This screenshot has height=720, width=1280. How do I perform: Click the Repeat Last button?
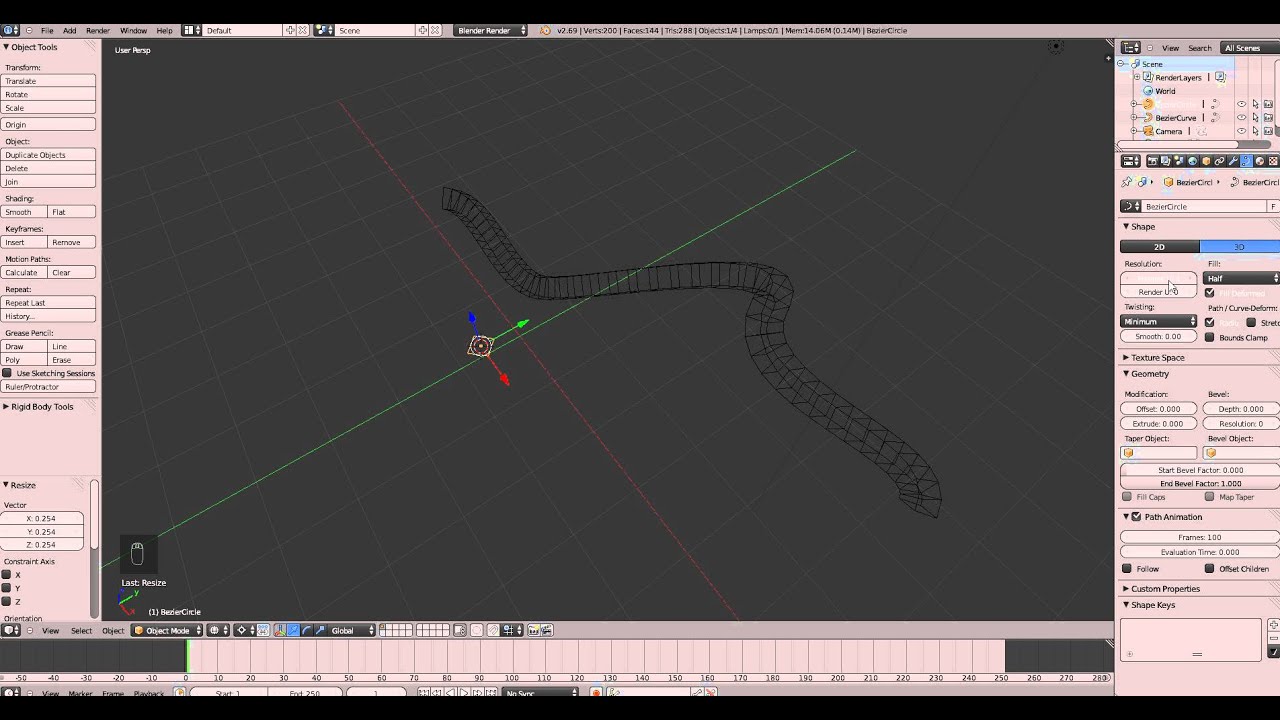(49, 303)
